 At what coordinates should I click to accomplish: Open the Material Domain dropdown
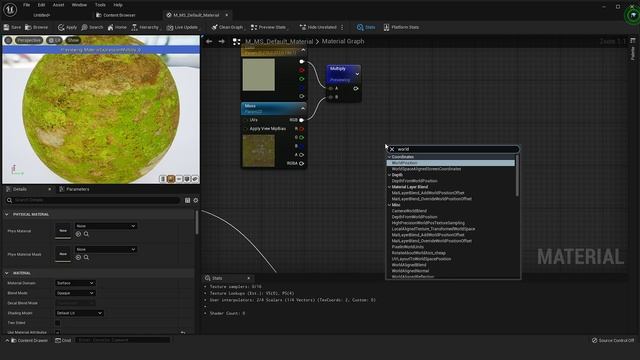tap(75, 283)
